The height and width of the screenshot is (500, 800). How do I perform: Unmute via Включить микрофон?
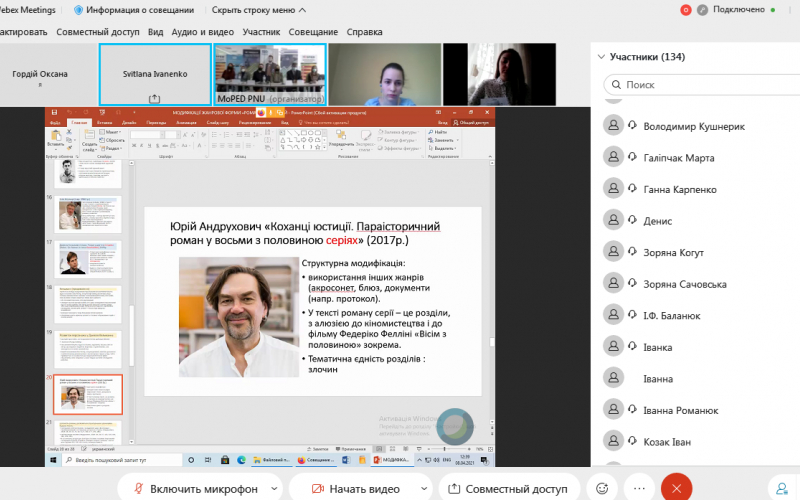pos(195,488)
